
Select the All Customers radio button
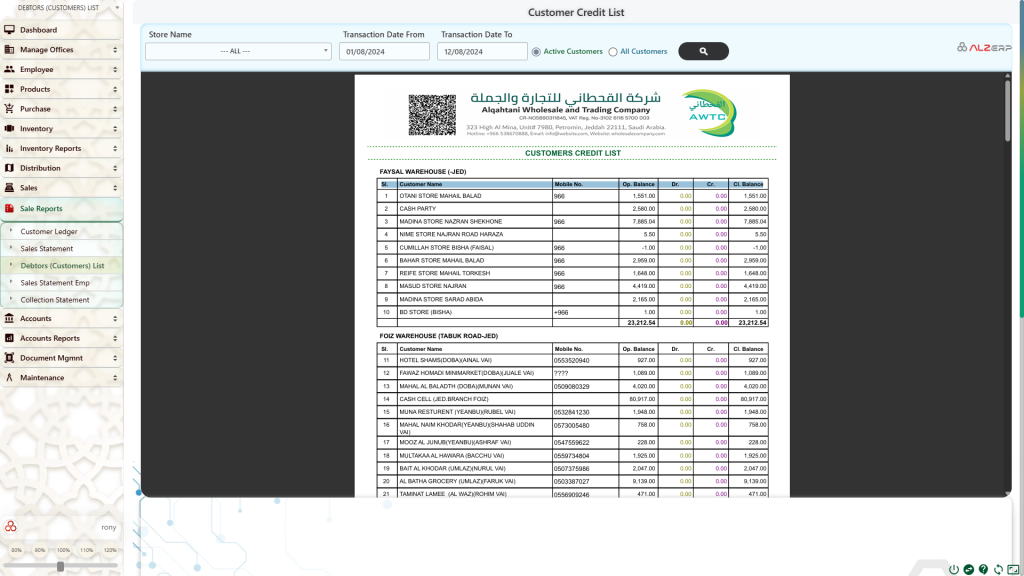click(613, 52)
